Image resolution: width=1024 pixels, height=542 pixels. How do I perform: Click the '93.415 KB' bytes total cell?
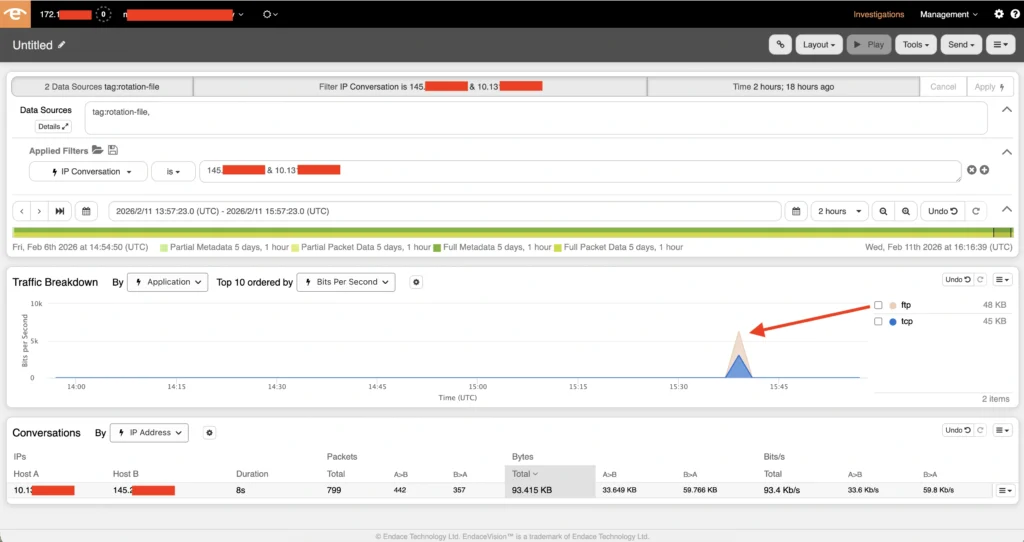(549, 490)
